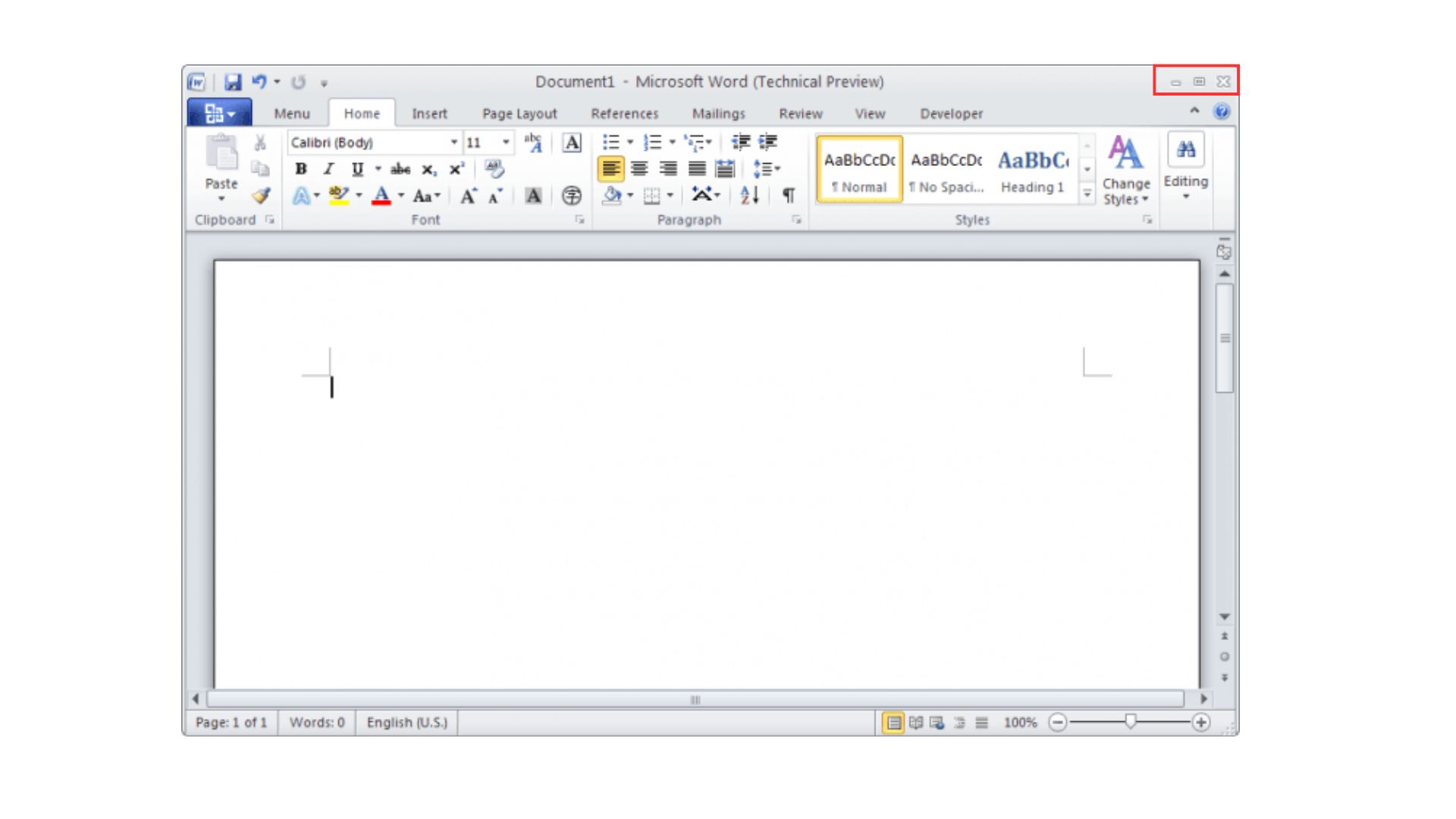Click English (U.S.) language in status bar
The image size is (1456, 819).
pyautogui.click(x=407, y=723)
